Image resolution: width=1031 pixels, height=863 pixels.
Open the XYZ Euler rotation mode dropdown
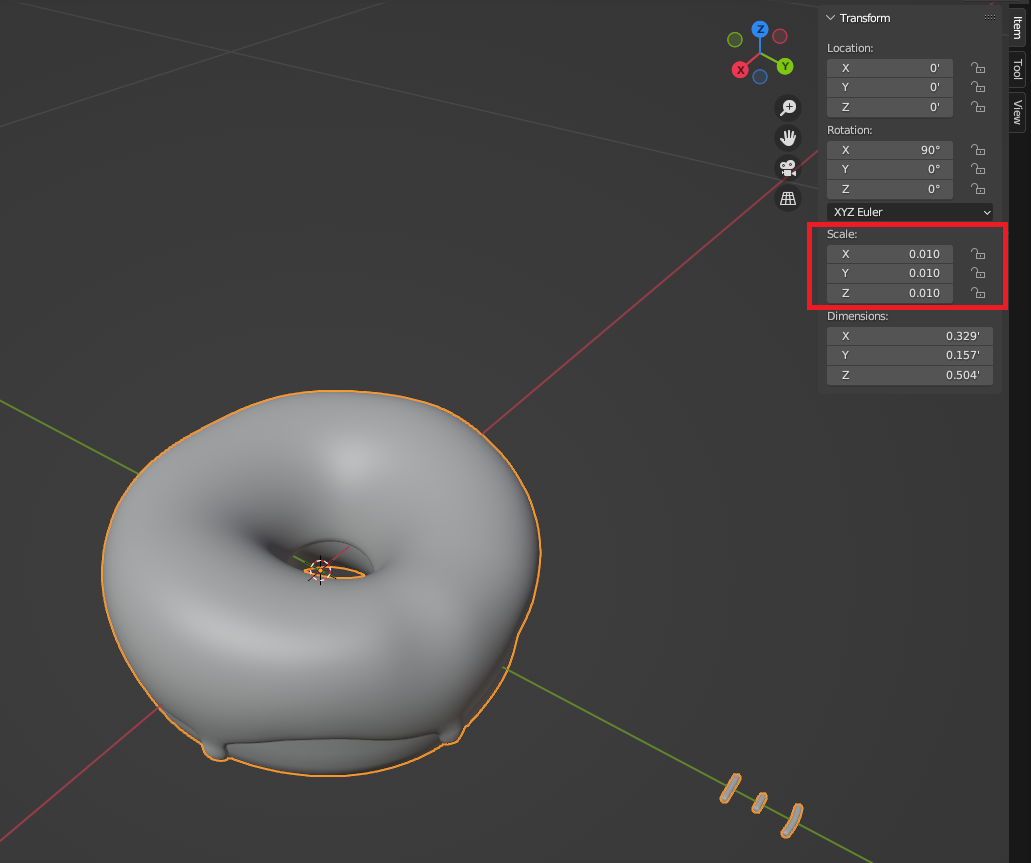(x=910, y=212)
